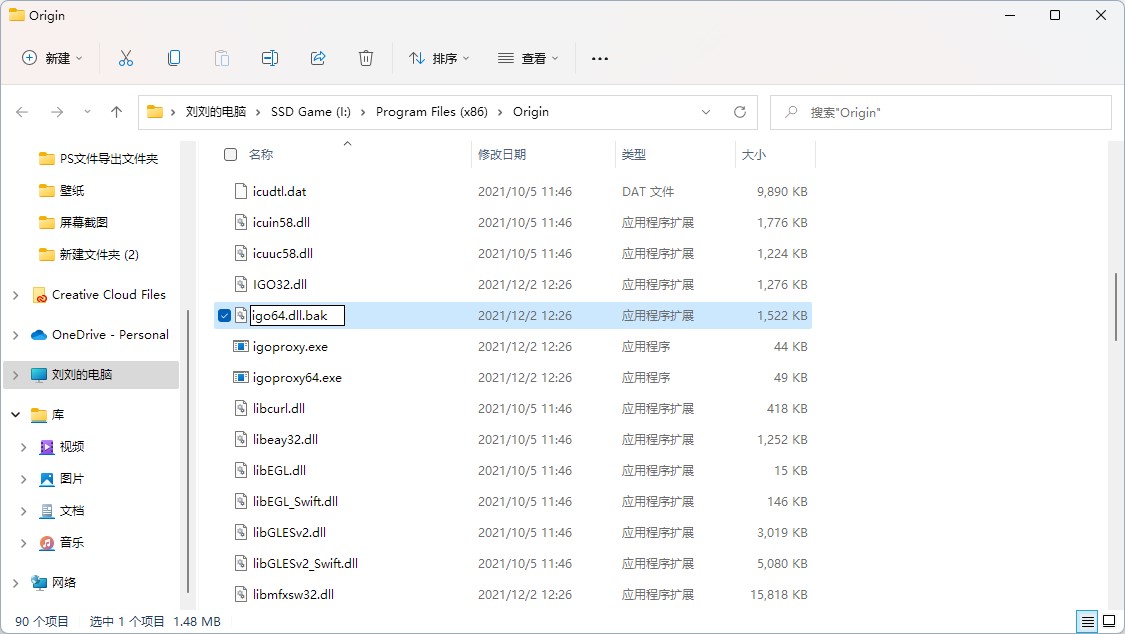Open the 排序 sort dropdown

point(439,58)
